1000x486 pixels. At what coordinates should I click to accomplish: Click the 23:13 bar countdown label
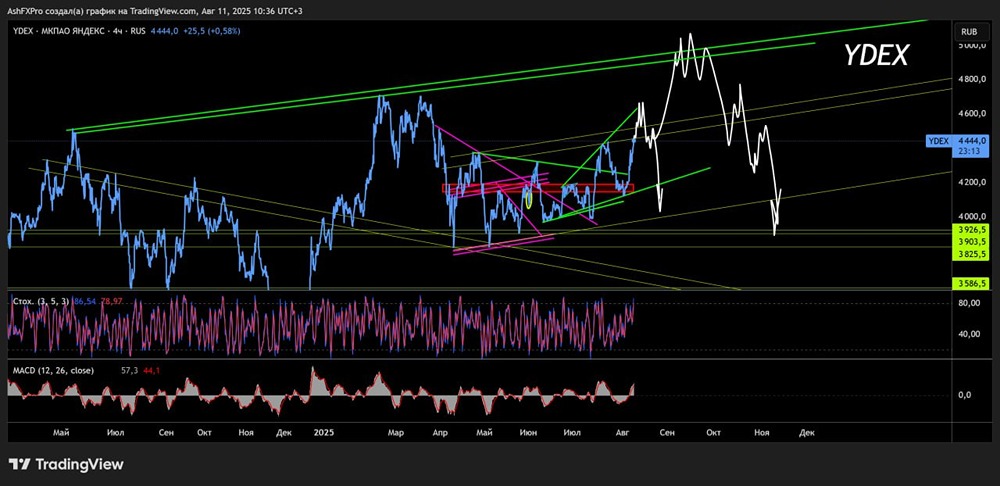point(971,151)
